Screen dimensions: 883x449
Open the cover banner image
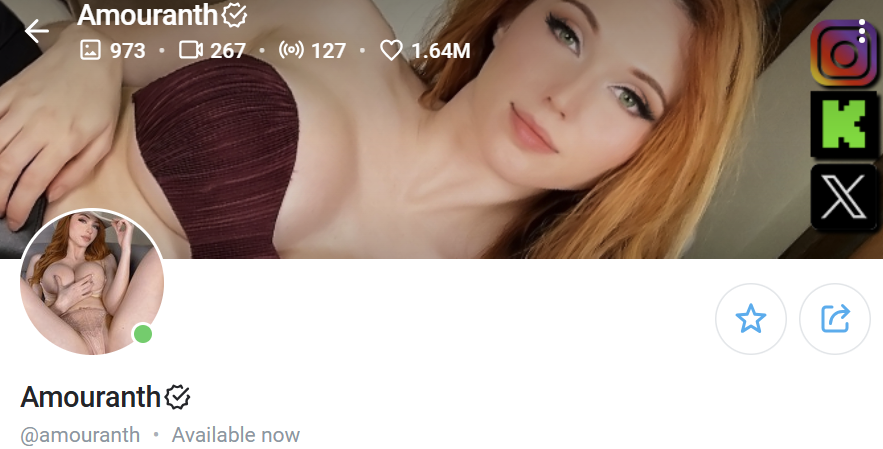(442, 129)
